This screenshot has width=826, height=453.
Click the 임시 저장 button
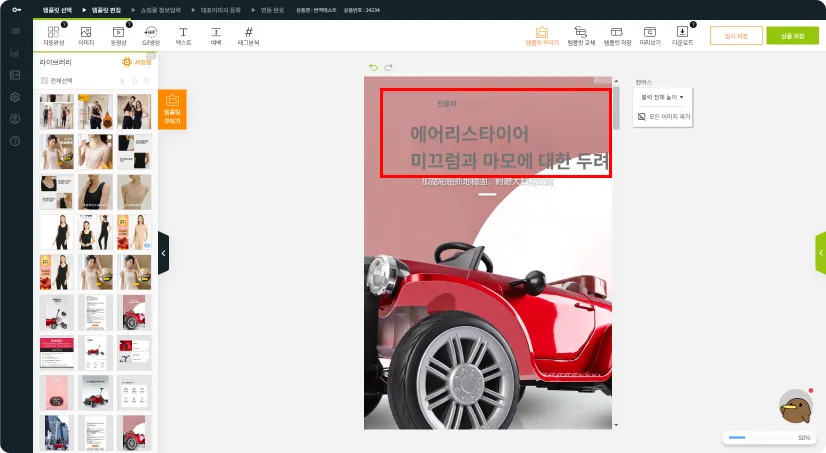click(x=735, y=36)
